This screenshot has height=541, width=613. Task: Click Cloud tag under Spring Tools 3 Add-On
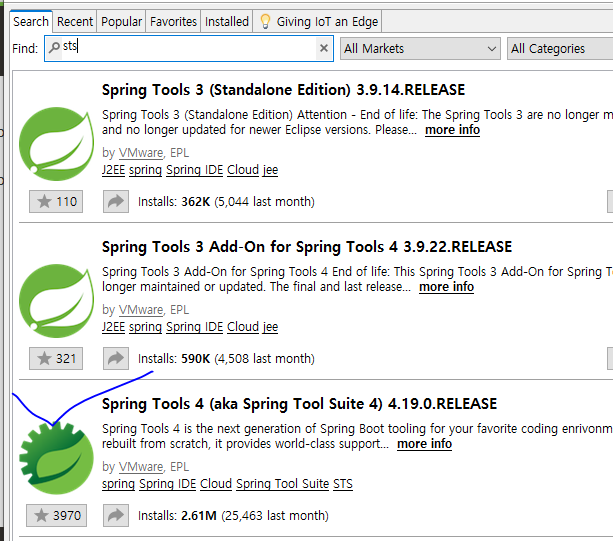tap(243, 327)
